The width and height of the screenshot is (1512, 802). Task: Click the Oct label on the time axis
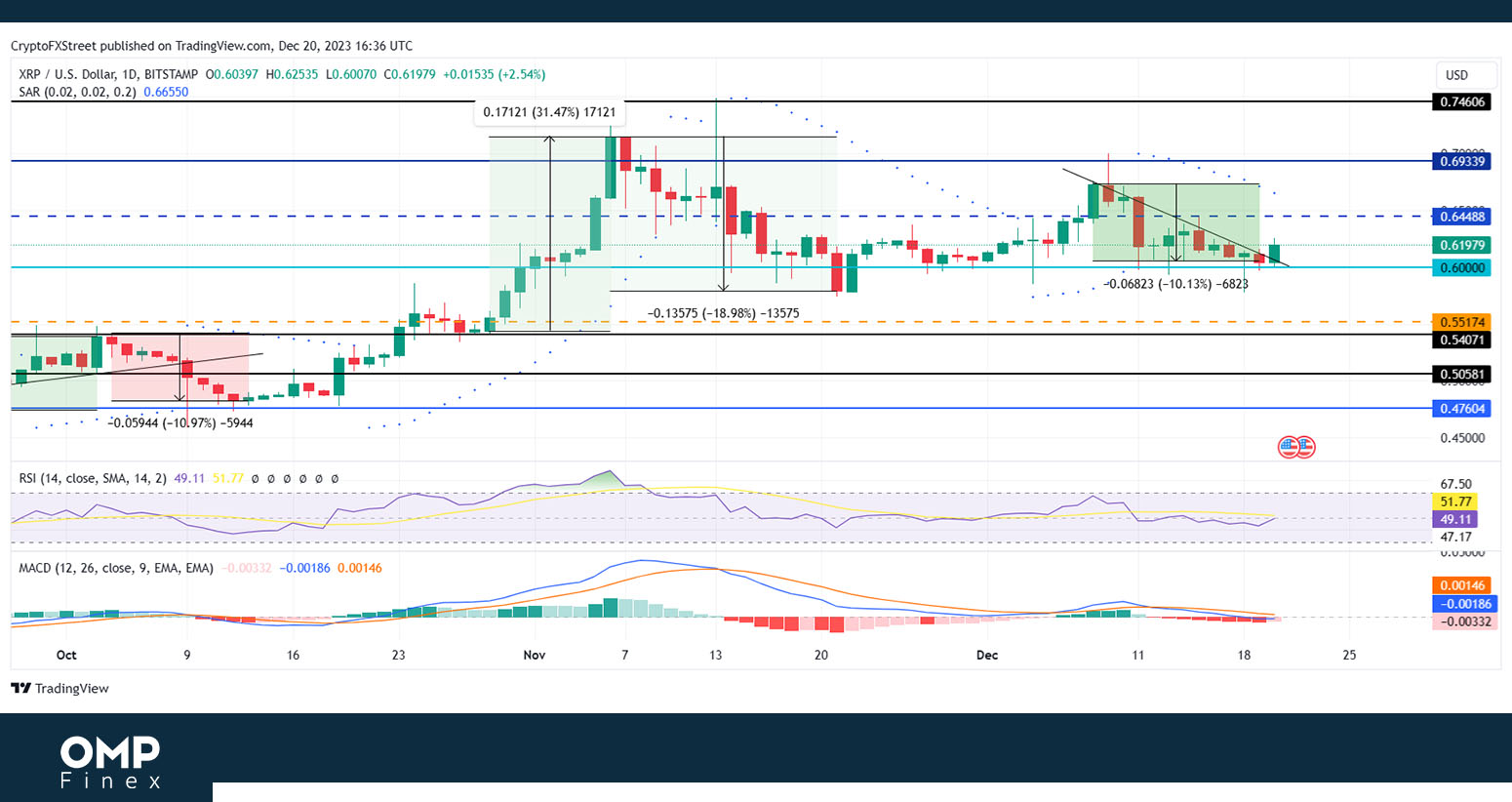66,655
